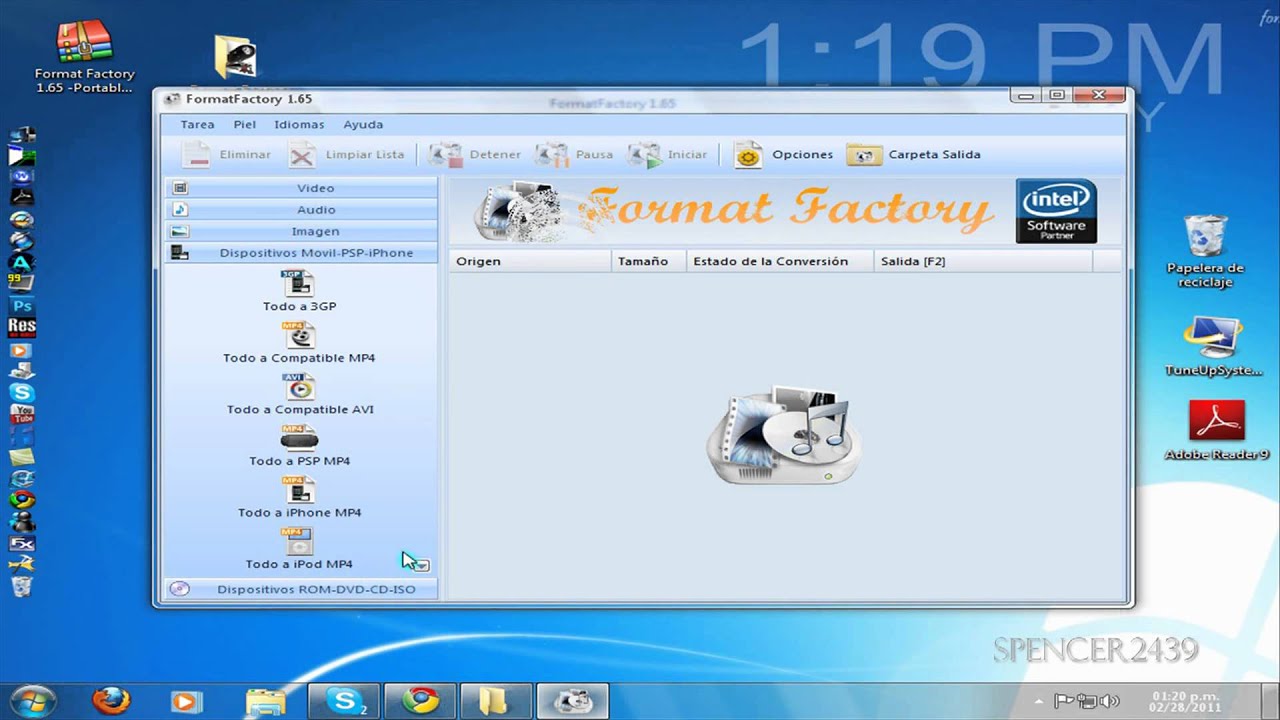1280x720 pixels.
Task: Open the Fx icon in the left desktop column
Action: 22,544
